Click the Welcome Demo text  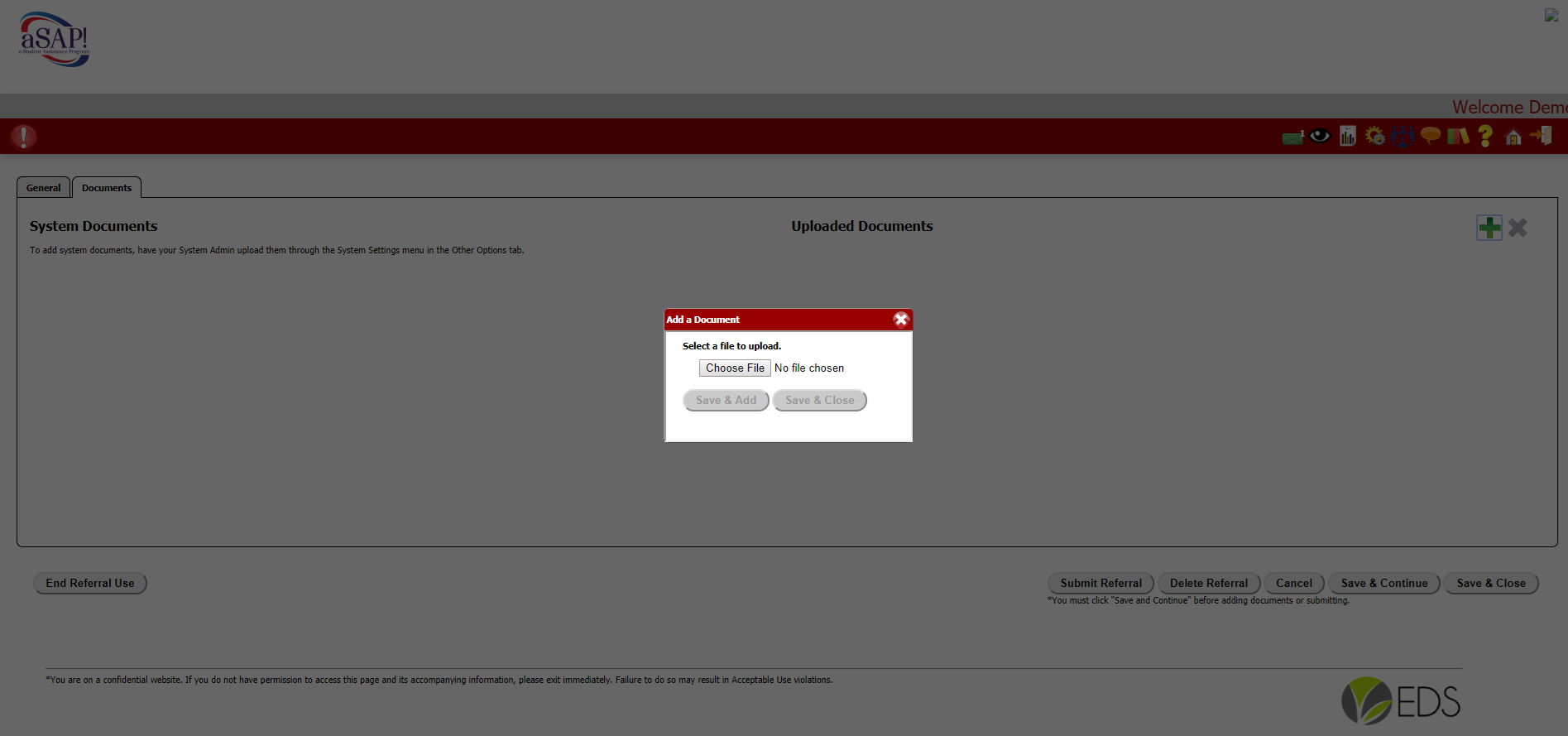tap(1509, 108)
